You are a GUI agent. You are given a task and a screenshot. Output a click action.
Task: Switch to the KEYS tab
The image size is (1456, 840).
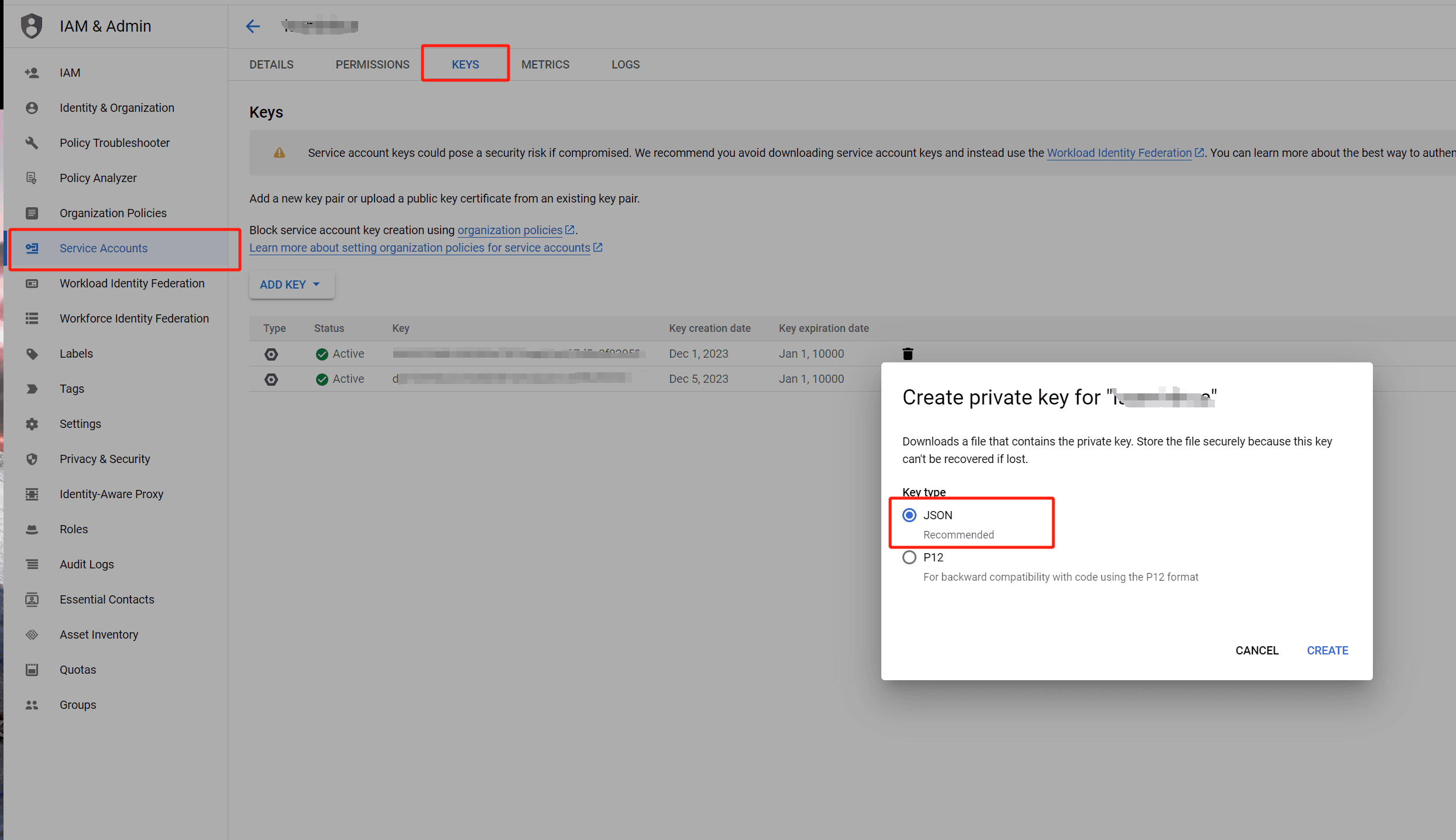coord(465,64)
